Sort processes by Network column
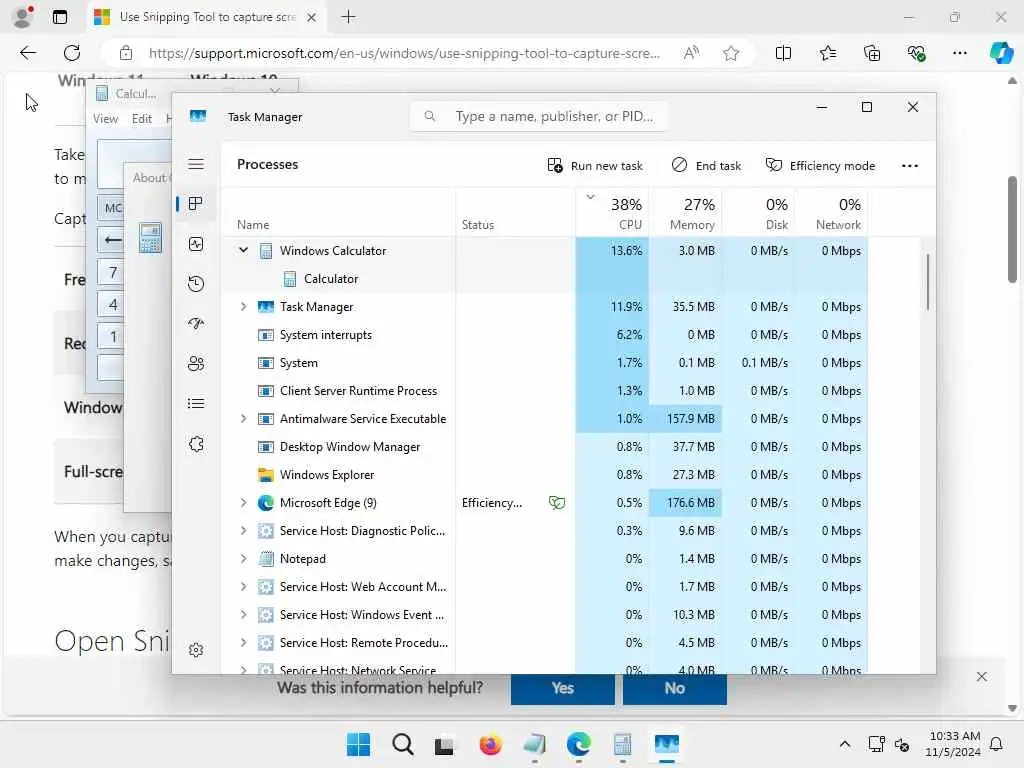The width and height of the screenshot is (1024, 768). tap(832, 213)
